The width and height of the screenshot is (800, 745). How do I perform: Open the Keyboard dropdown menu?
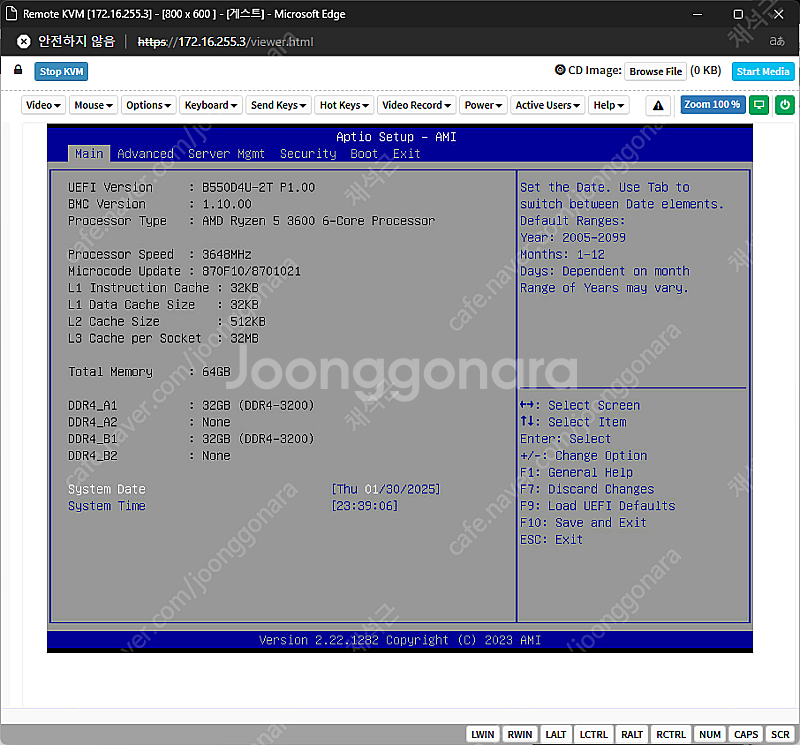[x=211, y=105]
